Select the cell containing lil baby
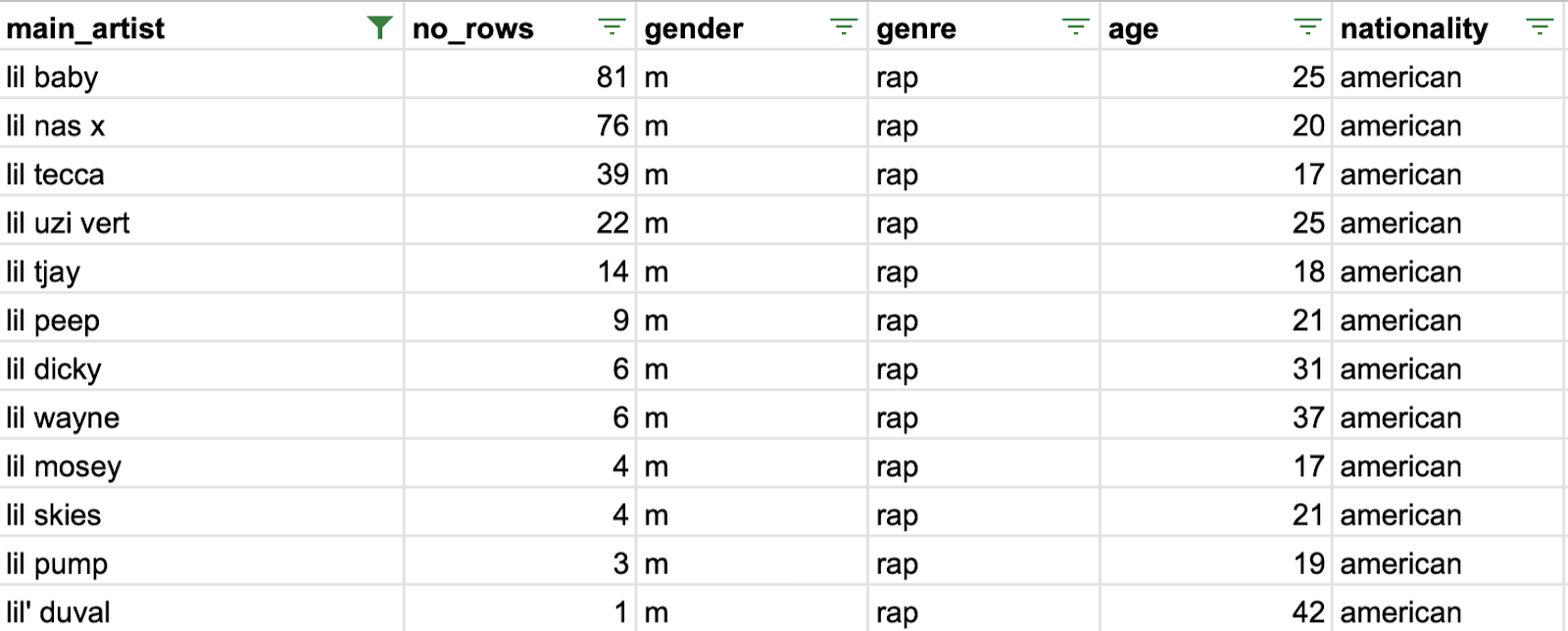The width and height of the screenshot is (1568, 631). click(x=201, y=75)
